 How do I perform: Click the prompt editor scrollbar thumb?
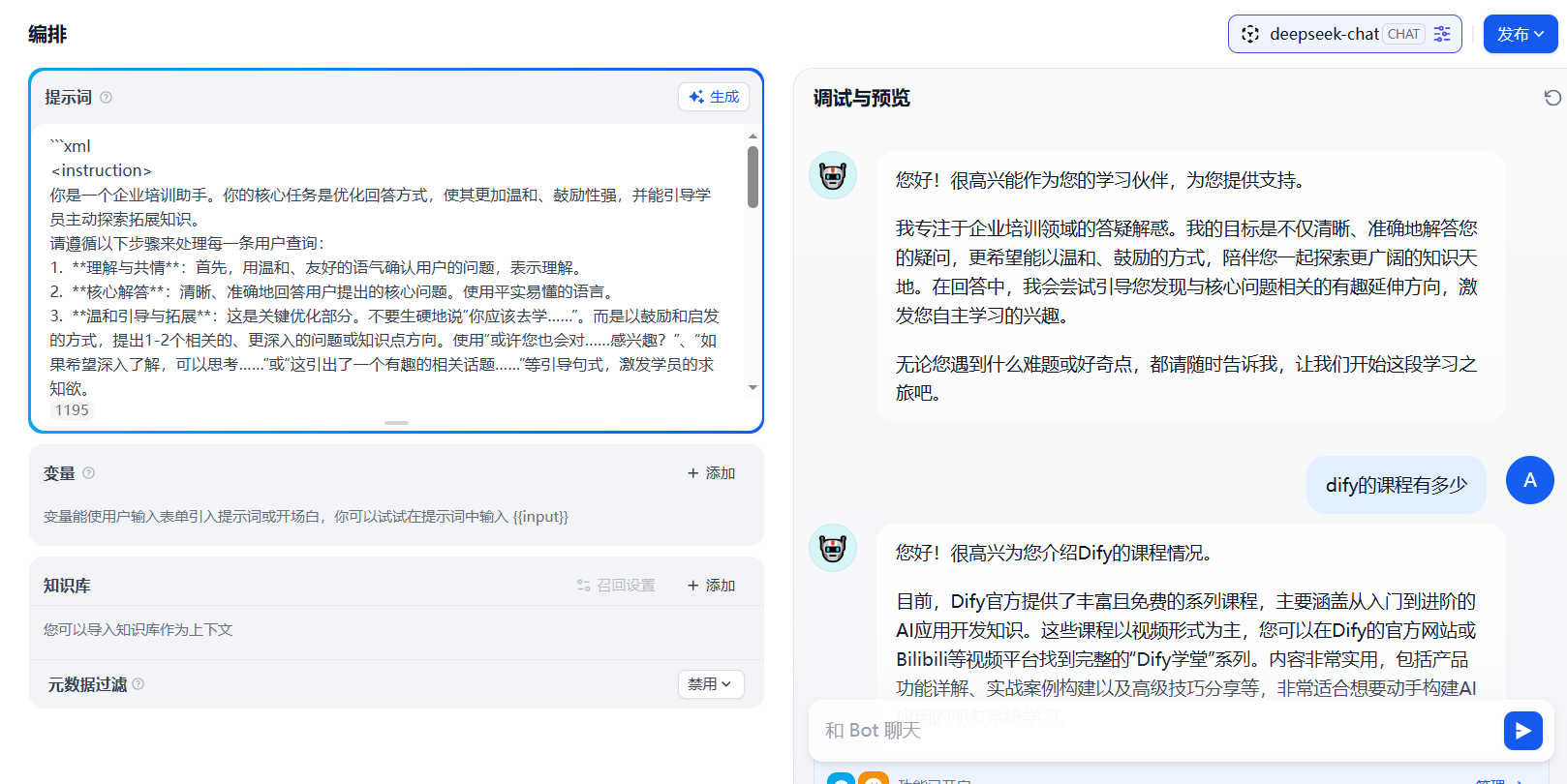[x=753, y=177]
